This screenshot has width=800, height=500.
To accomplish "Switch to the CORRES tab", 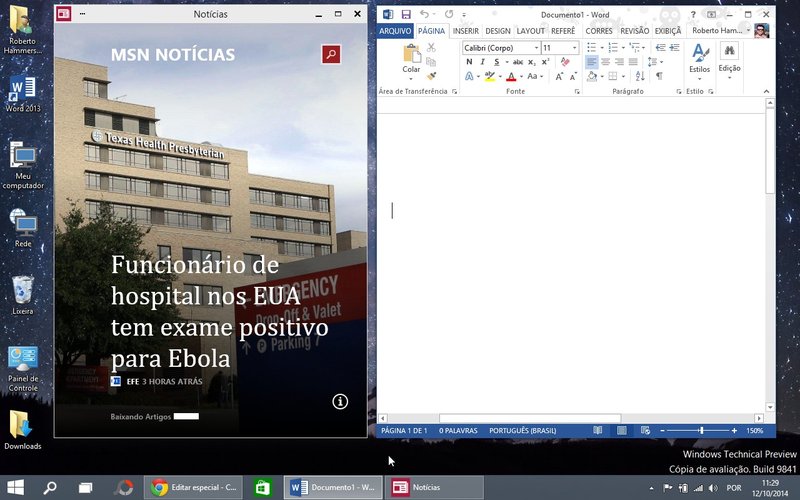I will [x=599, y=31].
